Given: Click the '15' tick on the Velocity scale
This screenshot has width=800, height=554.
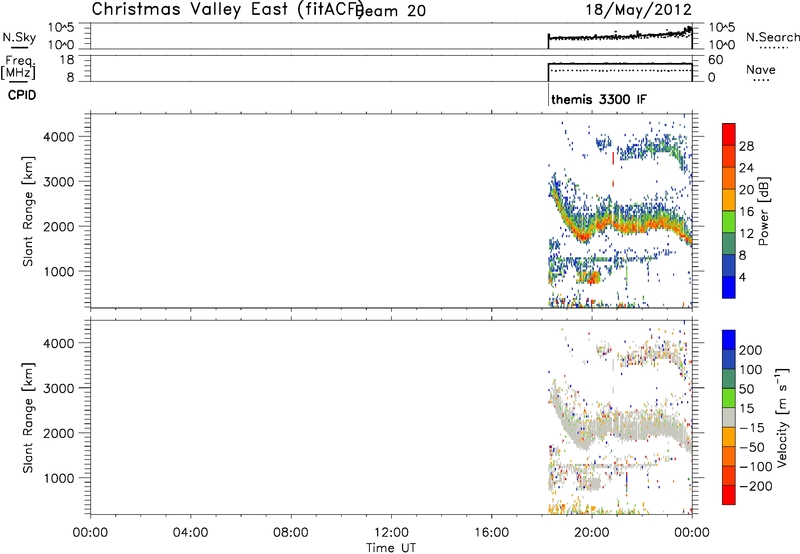Looking at the screenshot, I should [745, 408].
